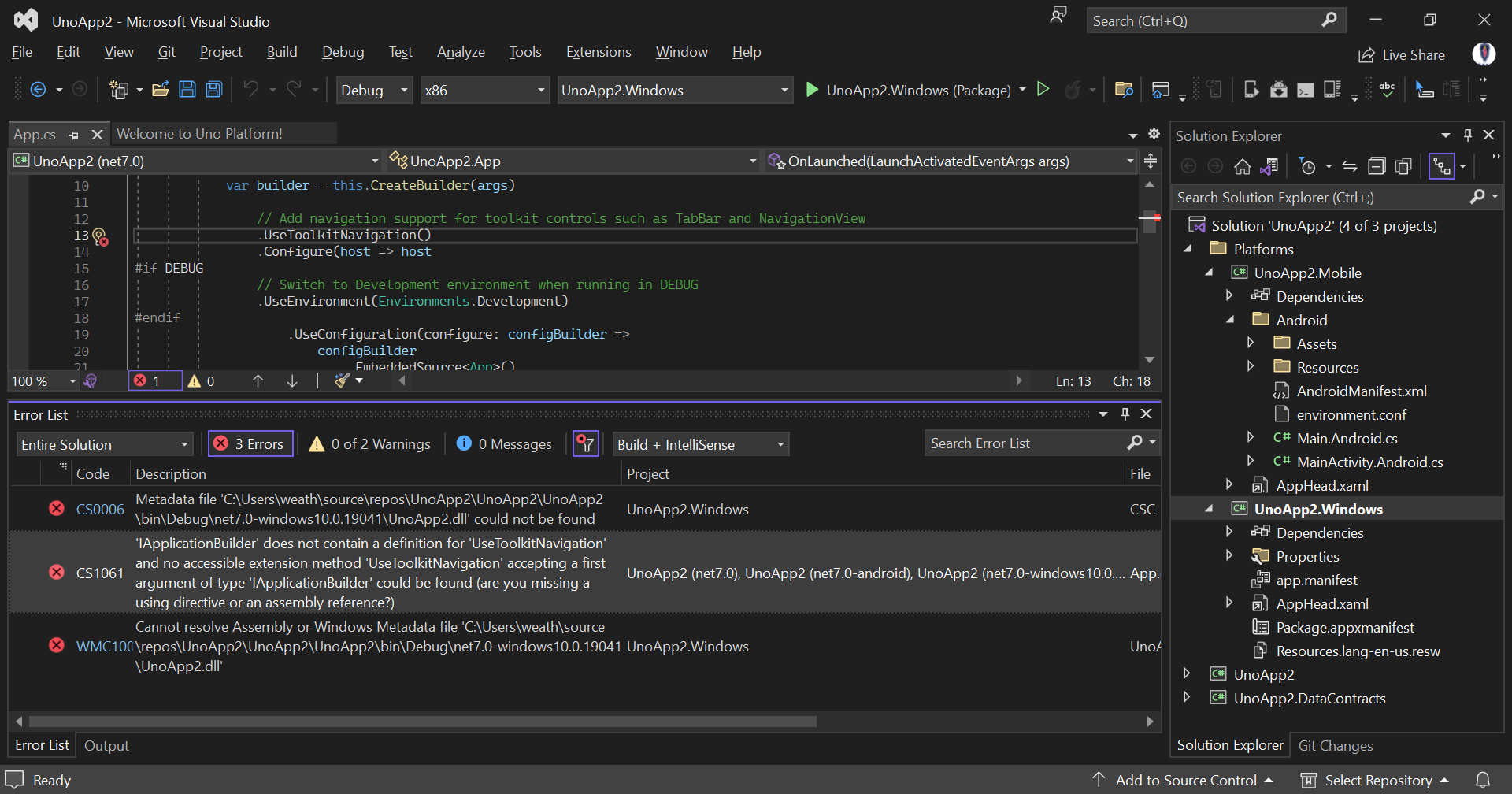
Task: Switch to the Git Changes tab
Action: click(x=1336, y=745)
